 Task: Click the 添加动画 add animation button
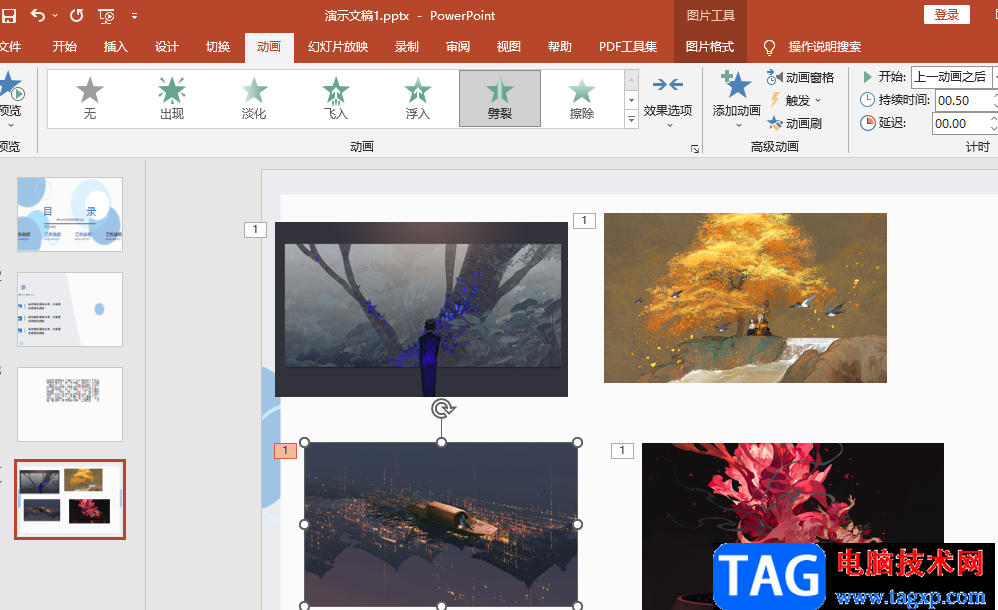point(736,99)
